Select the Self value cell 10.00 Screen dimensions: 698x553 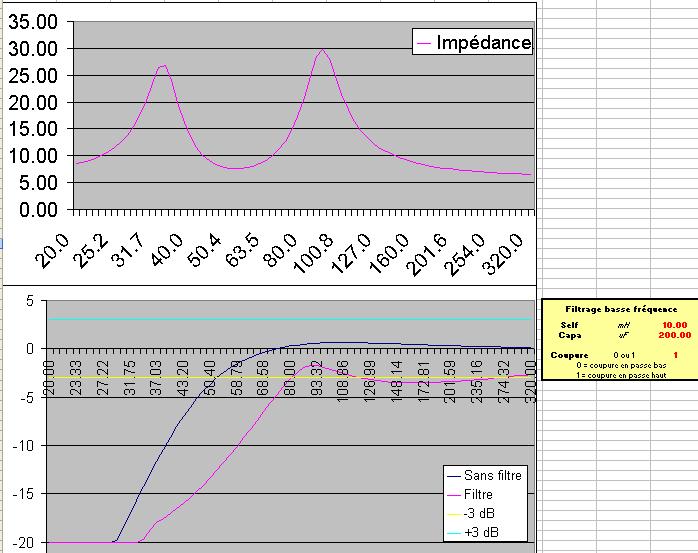674,325
